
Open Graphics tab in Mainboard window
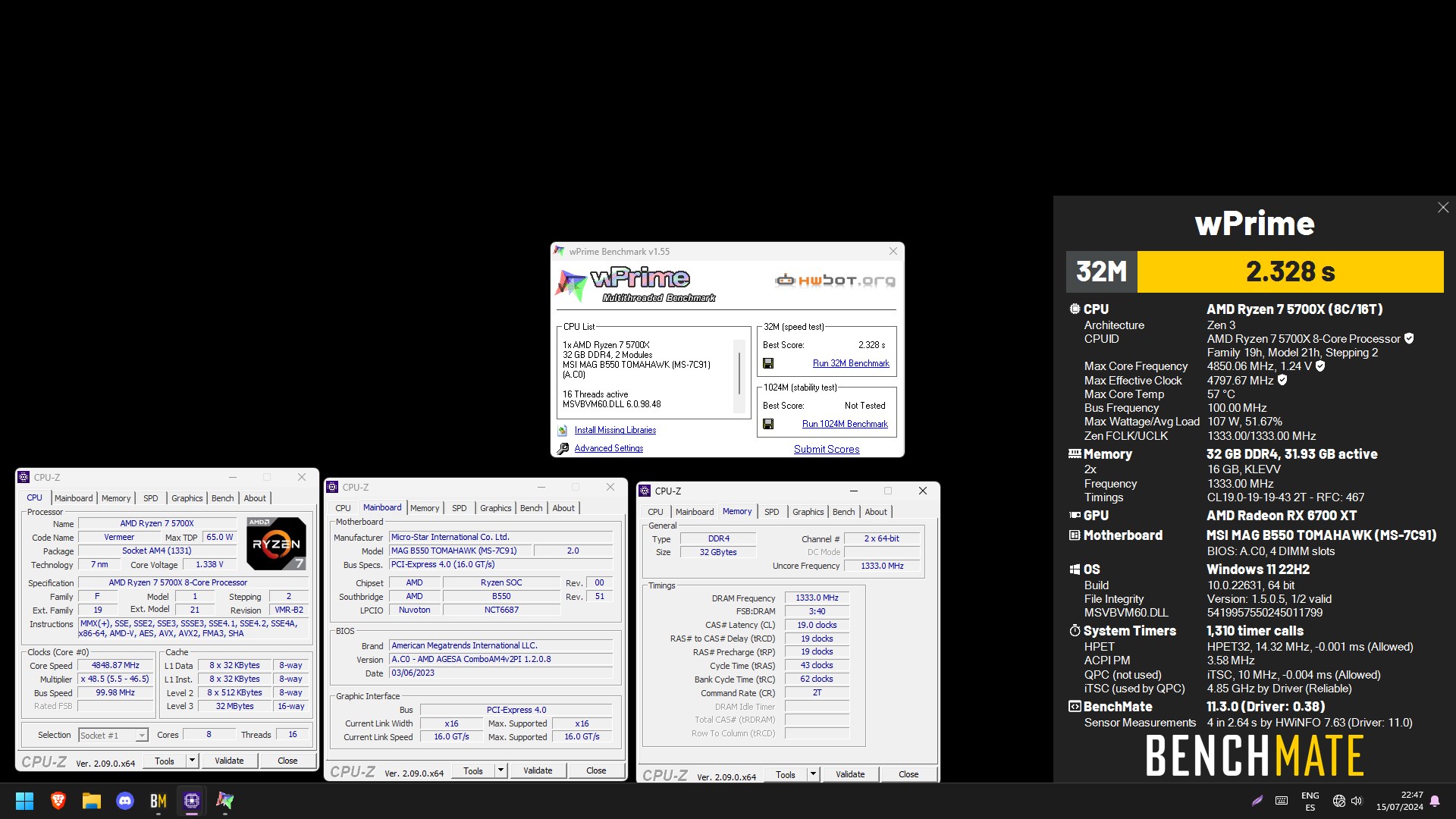496,508
